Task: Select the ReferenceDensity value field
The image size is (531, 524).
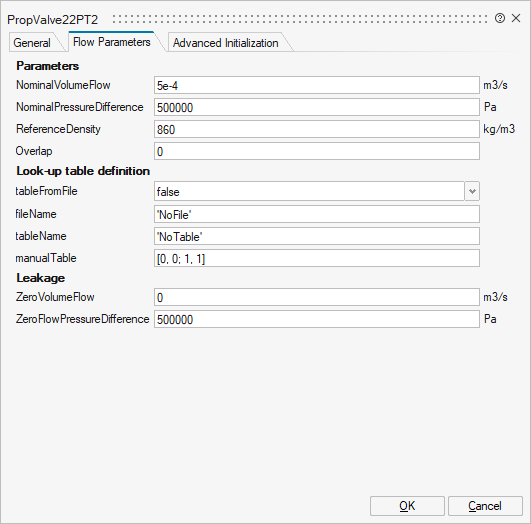Action: pyautogui.click(x=317, y=129)
